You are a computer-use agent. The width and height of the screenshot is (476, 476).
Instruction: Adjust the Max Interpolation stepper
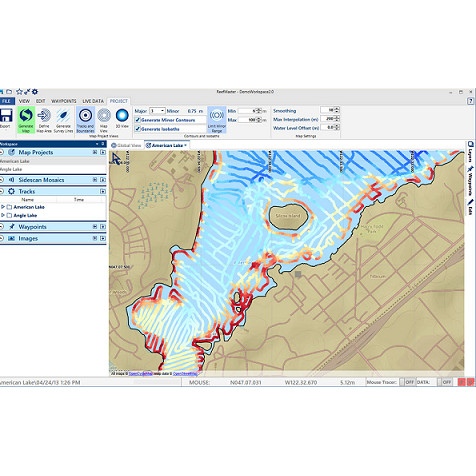tap(337, 119)
